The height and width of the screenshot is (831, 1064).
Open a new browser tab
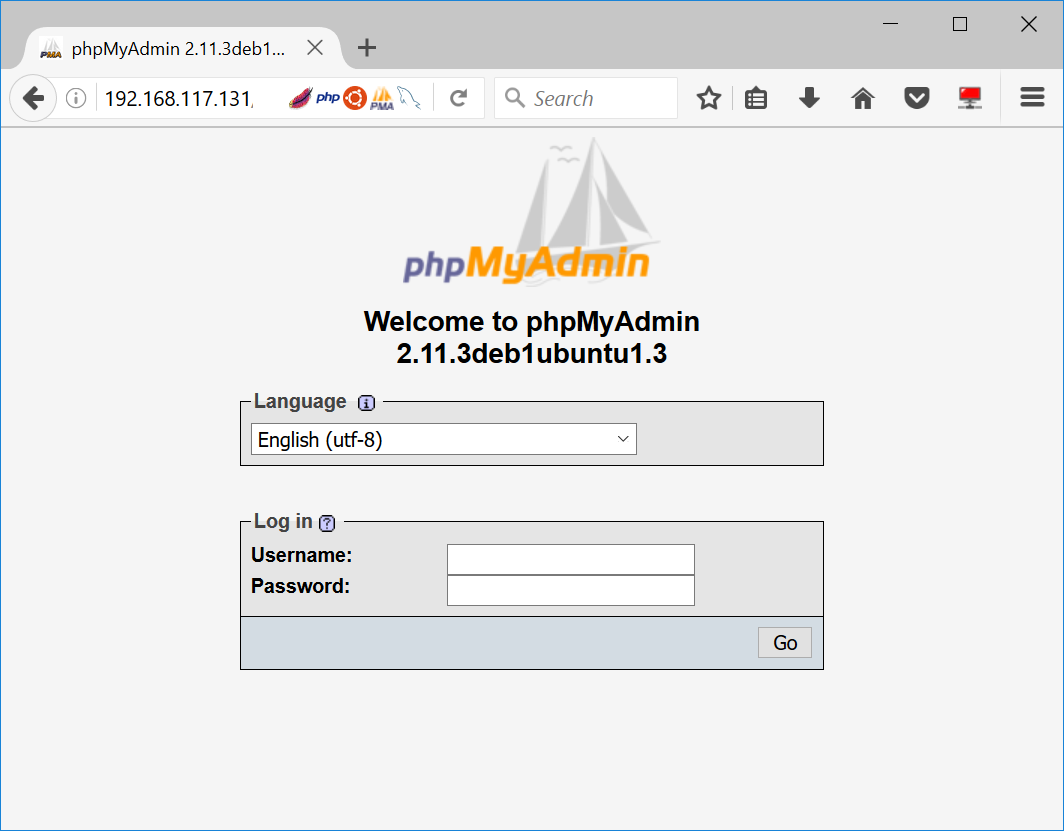click(366, 47)
